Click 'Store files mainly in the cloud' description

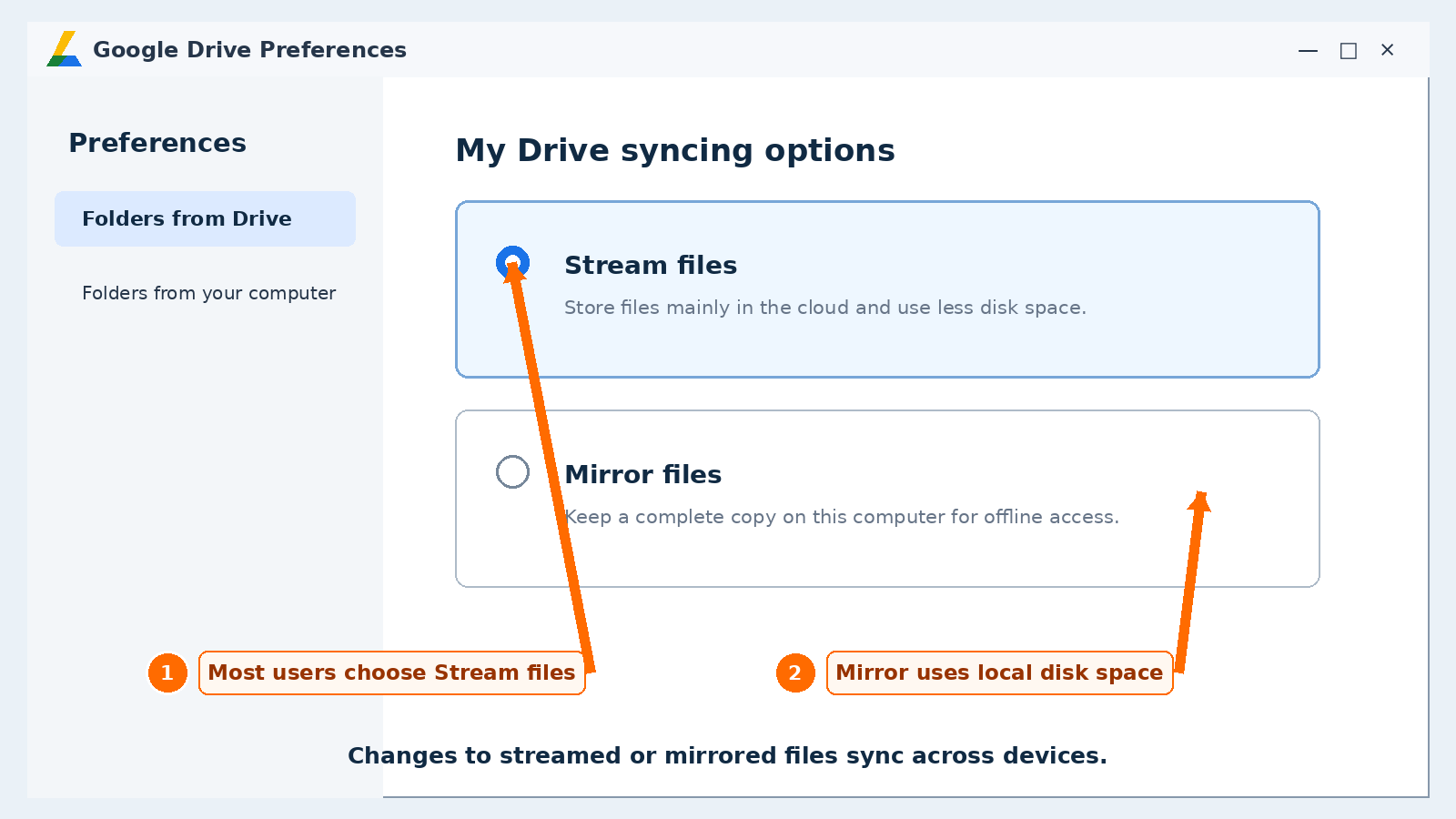click(x=824, y=308)
